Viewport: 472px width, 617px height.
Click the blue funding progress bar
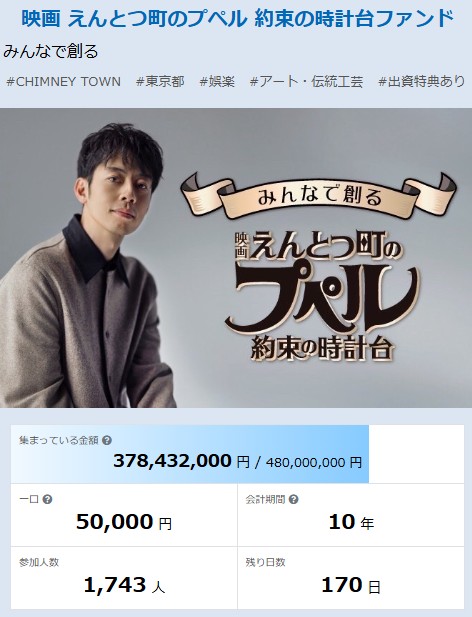[x=190, y=454]
